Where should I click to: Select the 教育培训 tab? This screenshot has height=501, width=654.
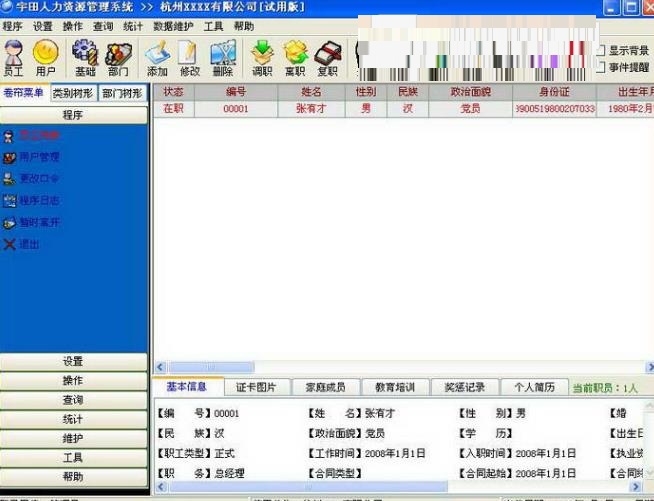point(395,387)
